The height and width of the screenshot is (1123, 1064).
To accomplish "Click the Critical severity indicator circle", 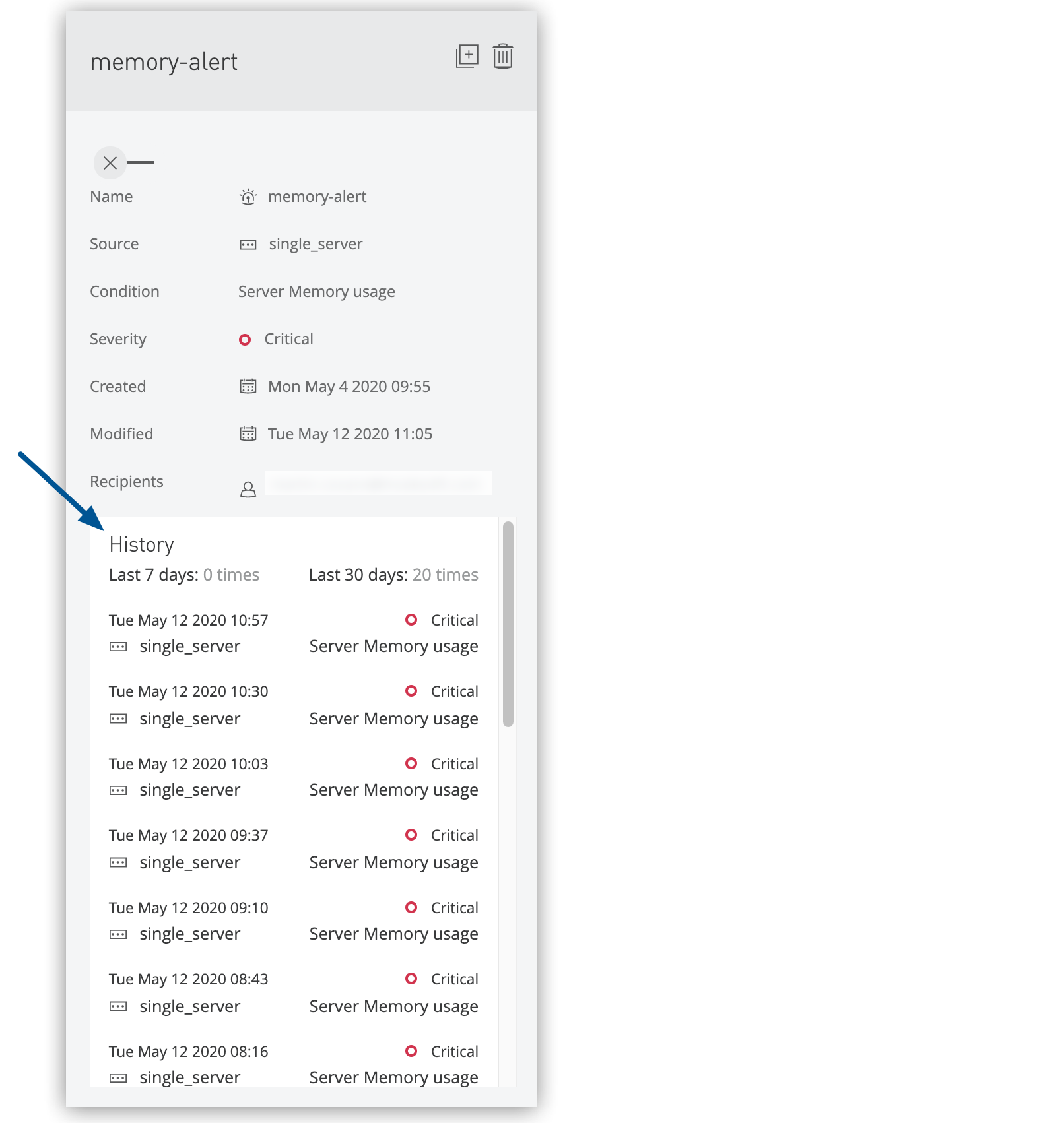I will click(245, 339).
